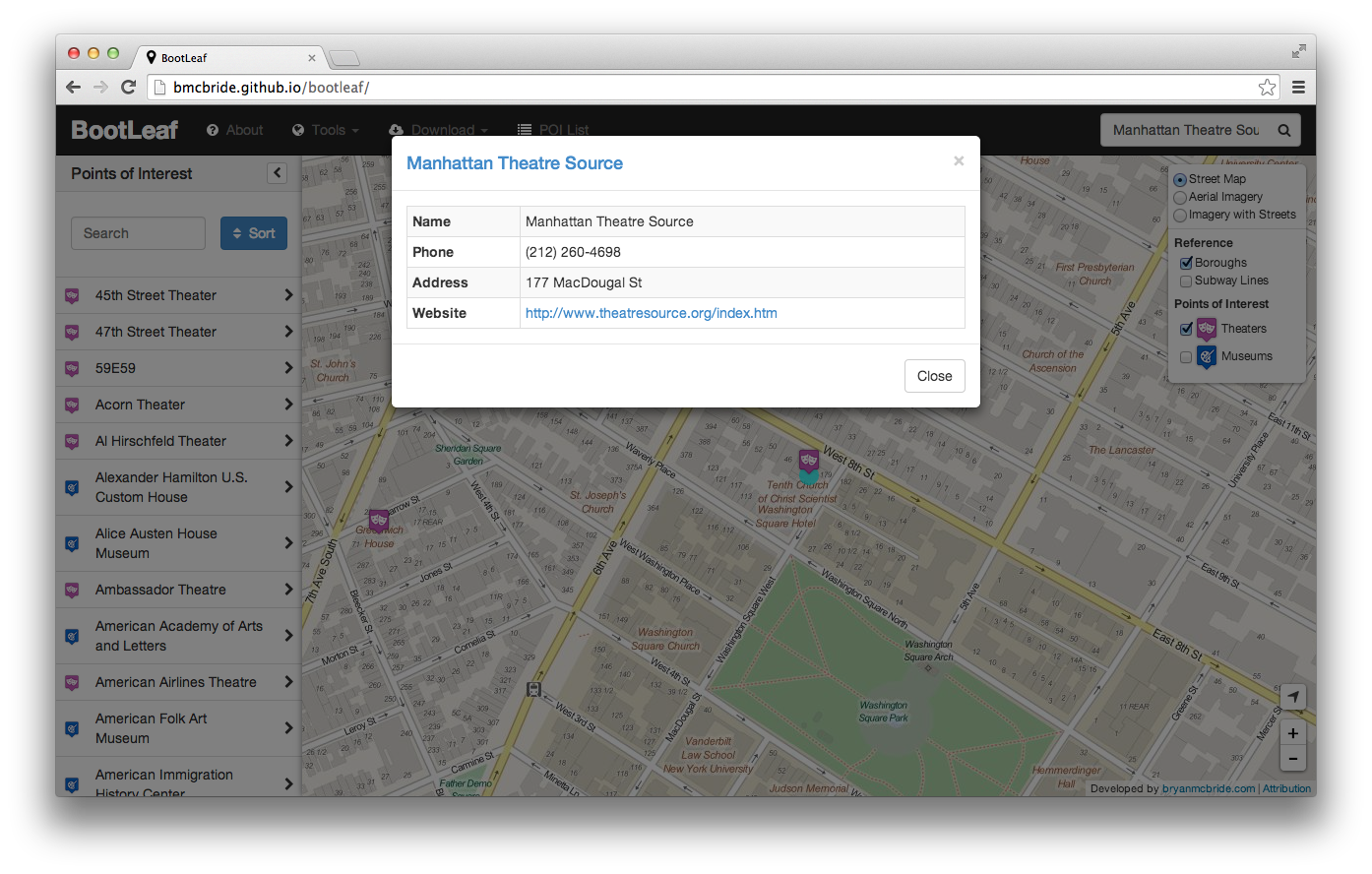Expand the 45th Street Theater chevron
Screen dimensions: 1372x874
(x=288, y=295)
